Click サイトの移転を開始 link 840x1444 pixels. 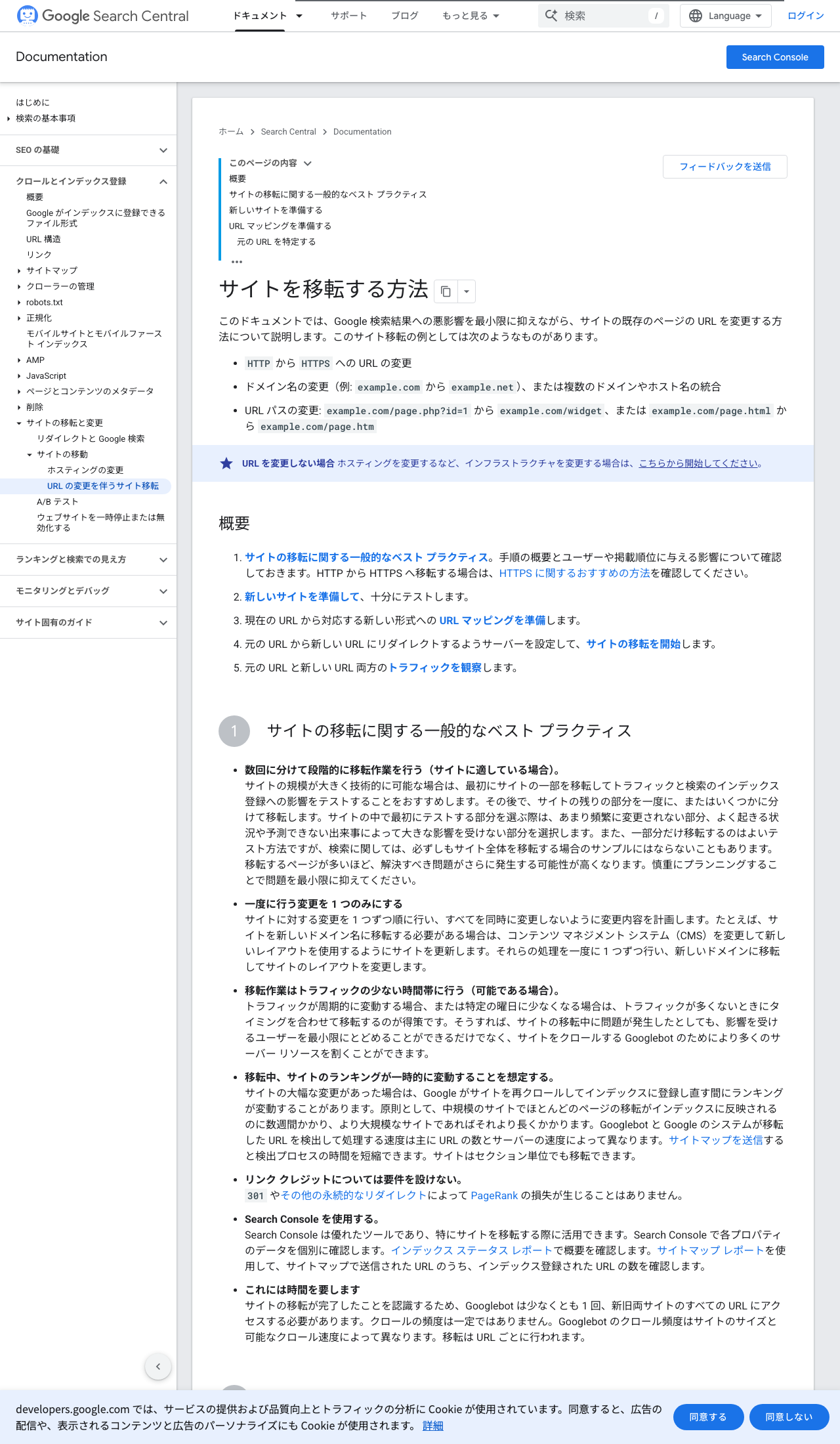pyautogui.click(x=633, y=644)
